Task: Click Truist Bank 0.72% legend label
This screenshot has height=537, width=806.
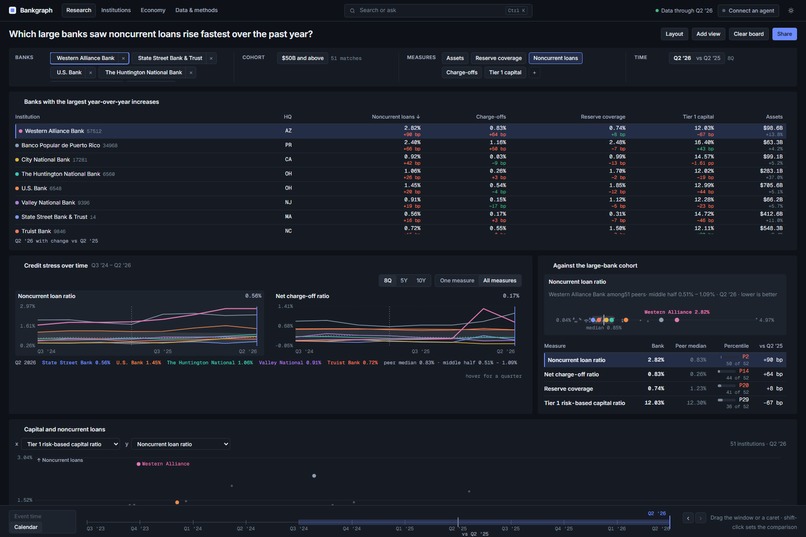Action: tap(352, 363)
